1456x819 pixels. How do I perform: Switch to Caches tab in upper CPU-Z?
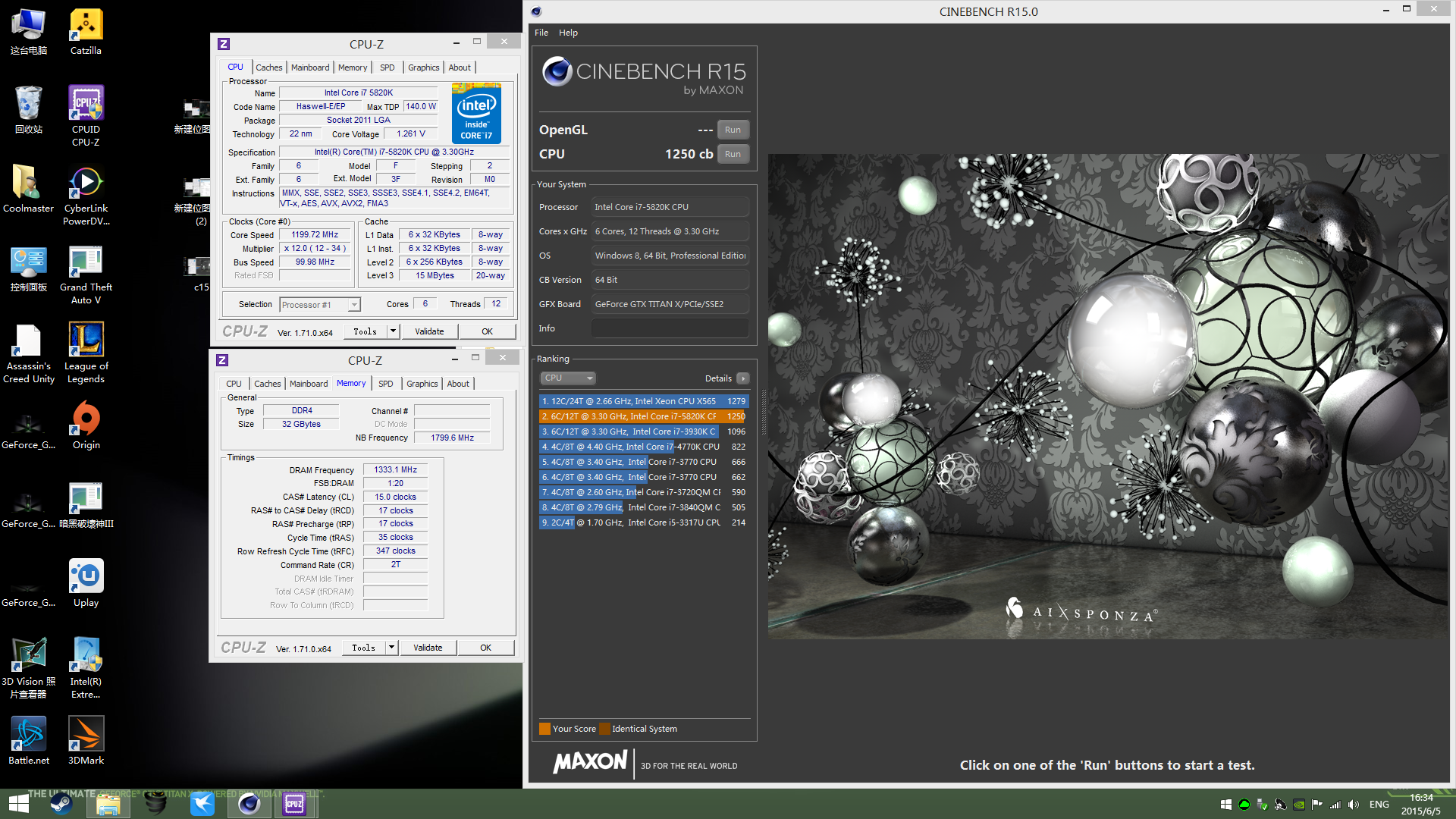268,67
